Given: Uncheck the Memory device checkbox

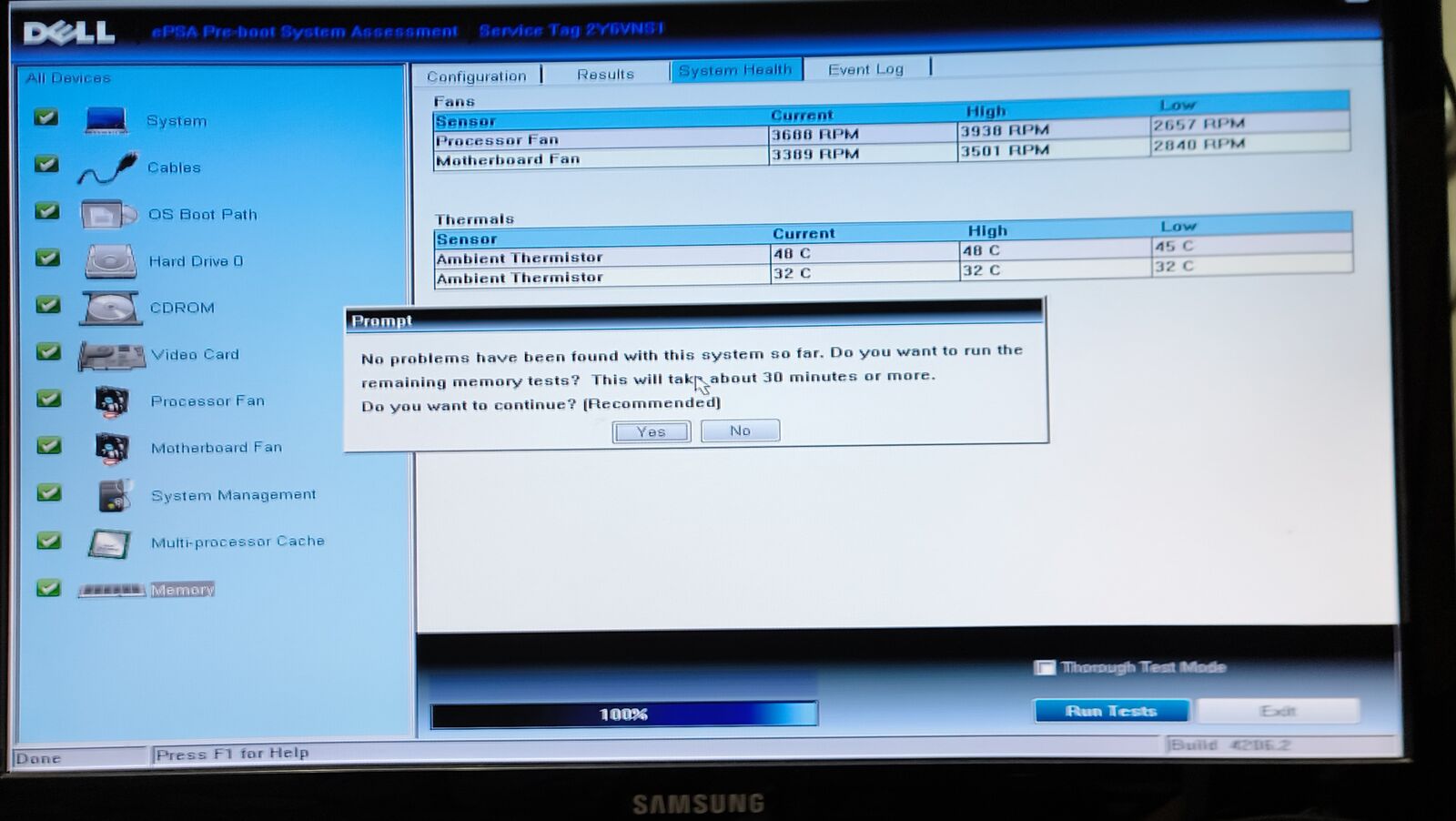Looking at the screenshot, I should pos(48,588).
